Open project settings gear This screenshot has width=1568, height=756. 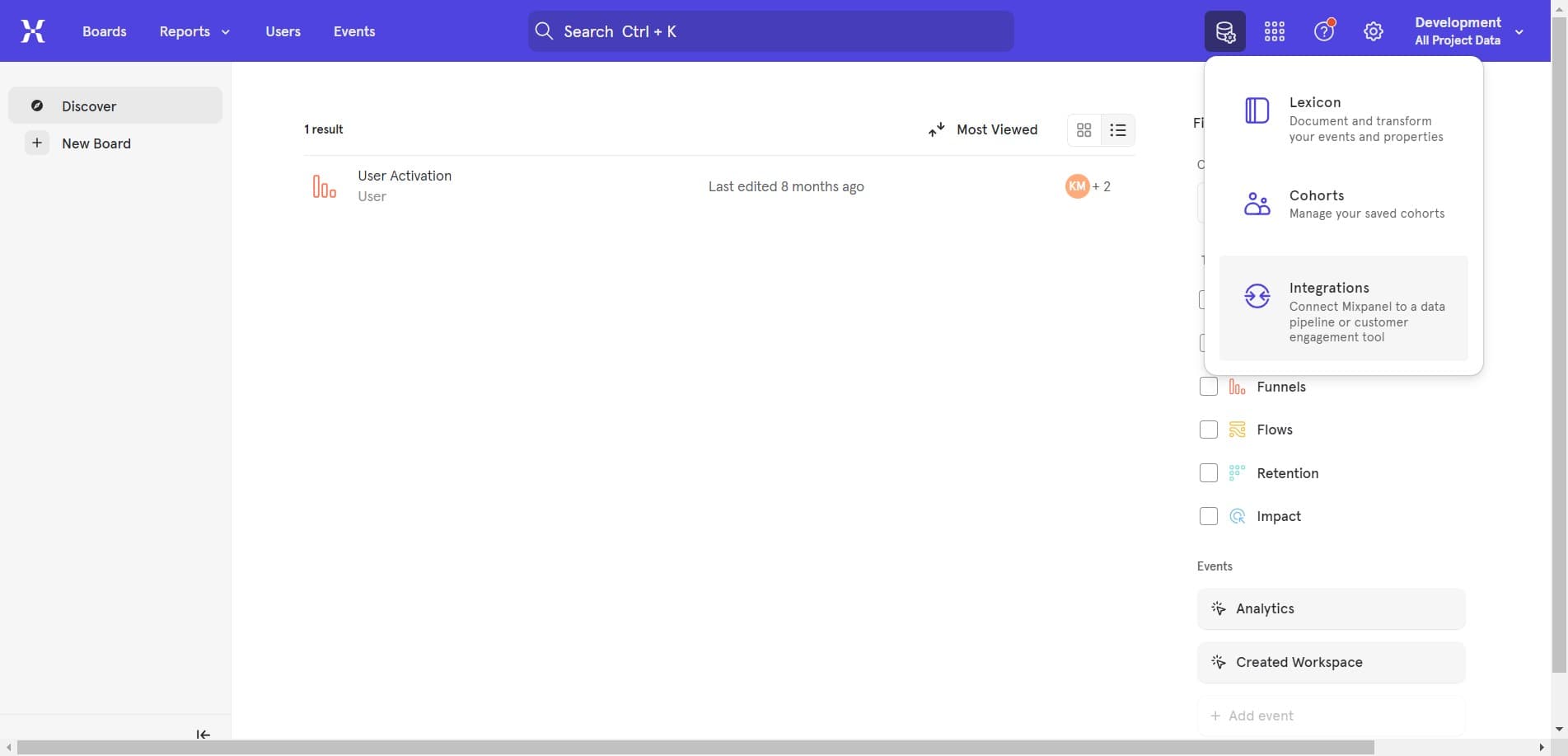(x=1373, y=31)
